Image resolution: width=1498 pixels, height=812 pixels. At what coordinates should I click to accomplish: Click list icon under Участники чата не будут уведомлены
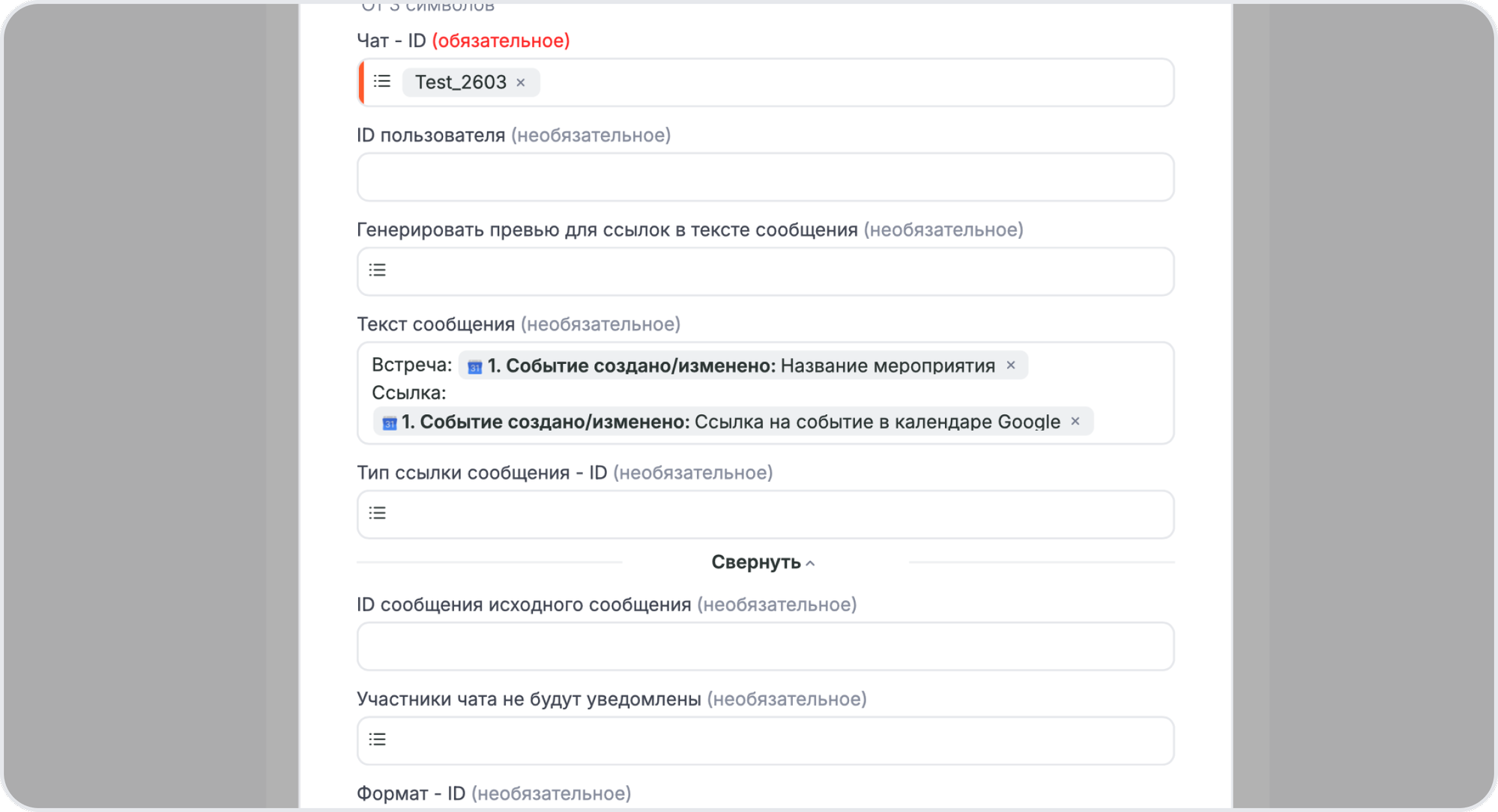coord(377,740)
